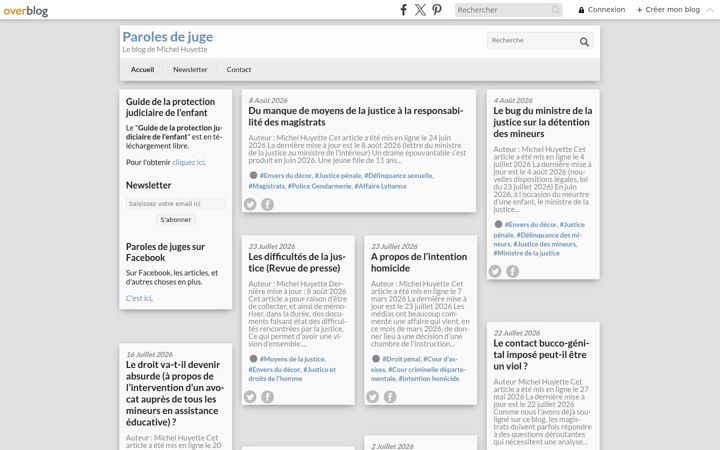Click the #Police Gendarmerie tag

[x=320, y=186]
